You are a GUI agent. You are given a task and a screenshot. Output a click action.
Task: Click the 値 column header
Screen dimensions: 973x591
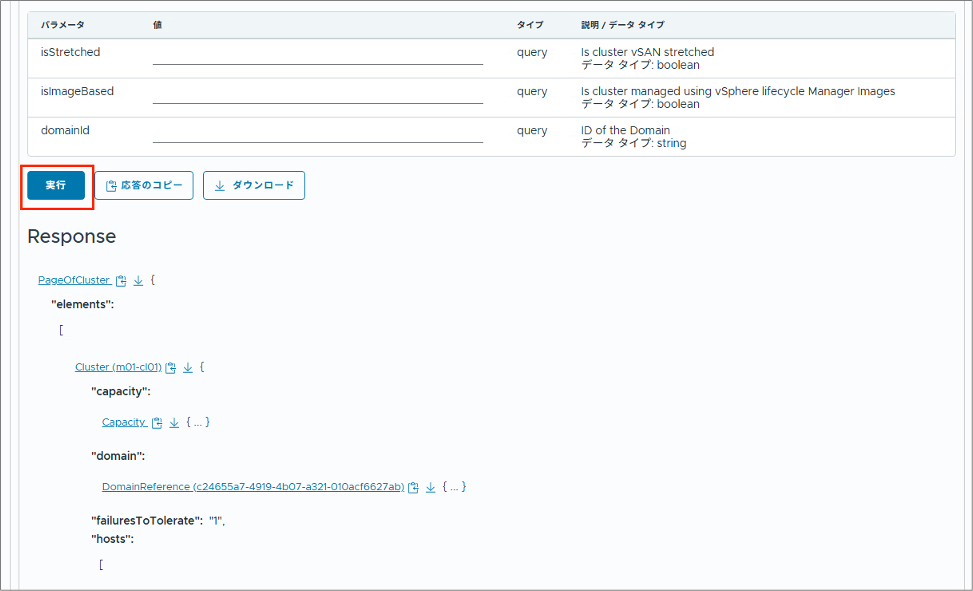[158, 25]
